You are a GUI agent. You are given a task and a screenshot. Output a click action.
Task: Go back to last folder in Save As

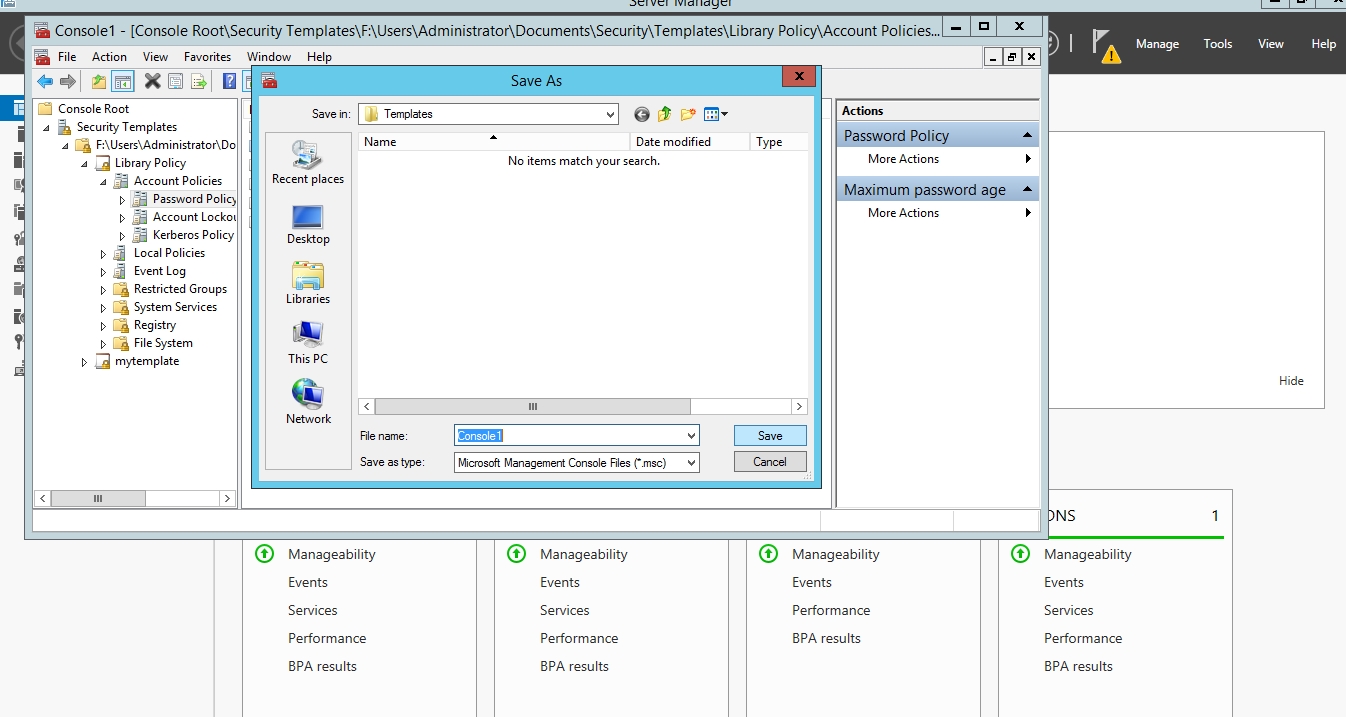tap(642, 114)
